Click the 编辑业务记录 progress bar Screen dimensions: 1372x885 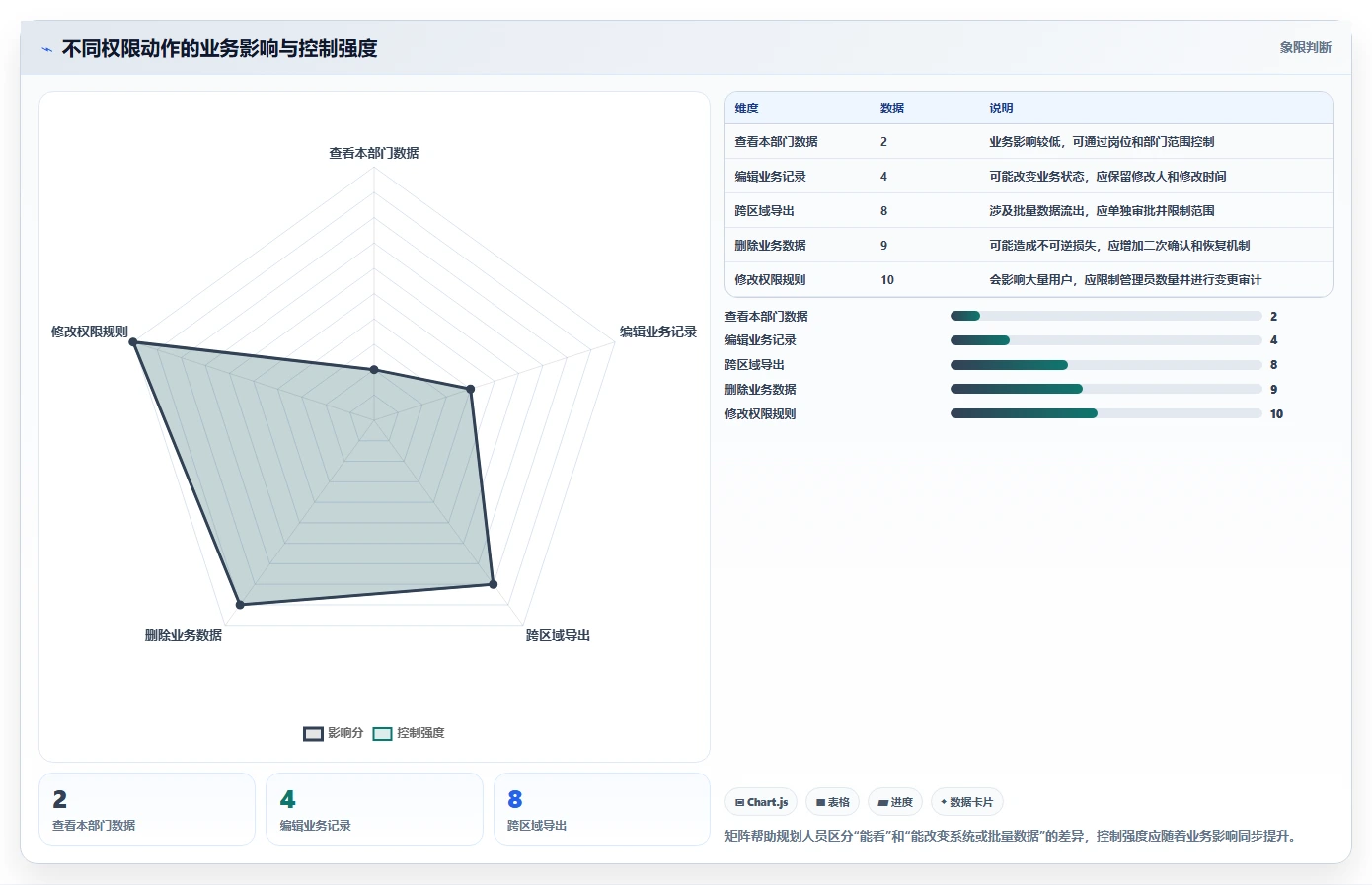(x=1105, y=340)
